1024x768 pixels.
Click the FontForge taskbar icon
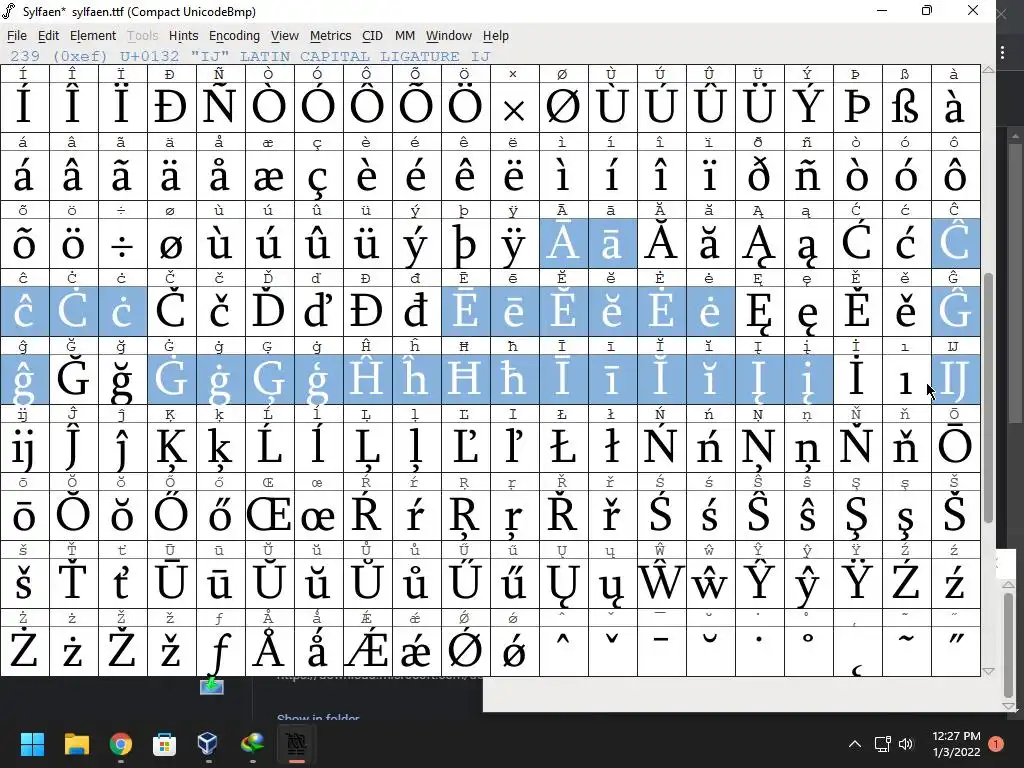[296, 744]
